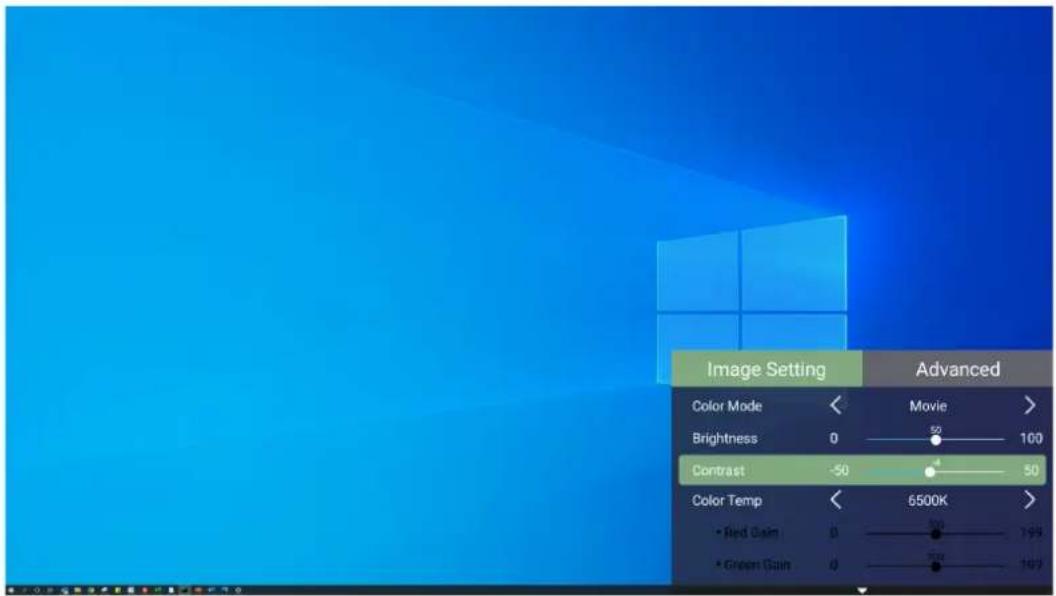Click the Green Gain slider handle
Image resolution: width=1056 pixels, height=596 pixels.
[x=935, y=566]
